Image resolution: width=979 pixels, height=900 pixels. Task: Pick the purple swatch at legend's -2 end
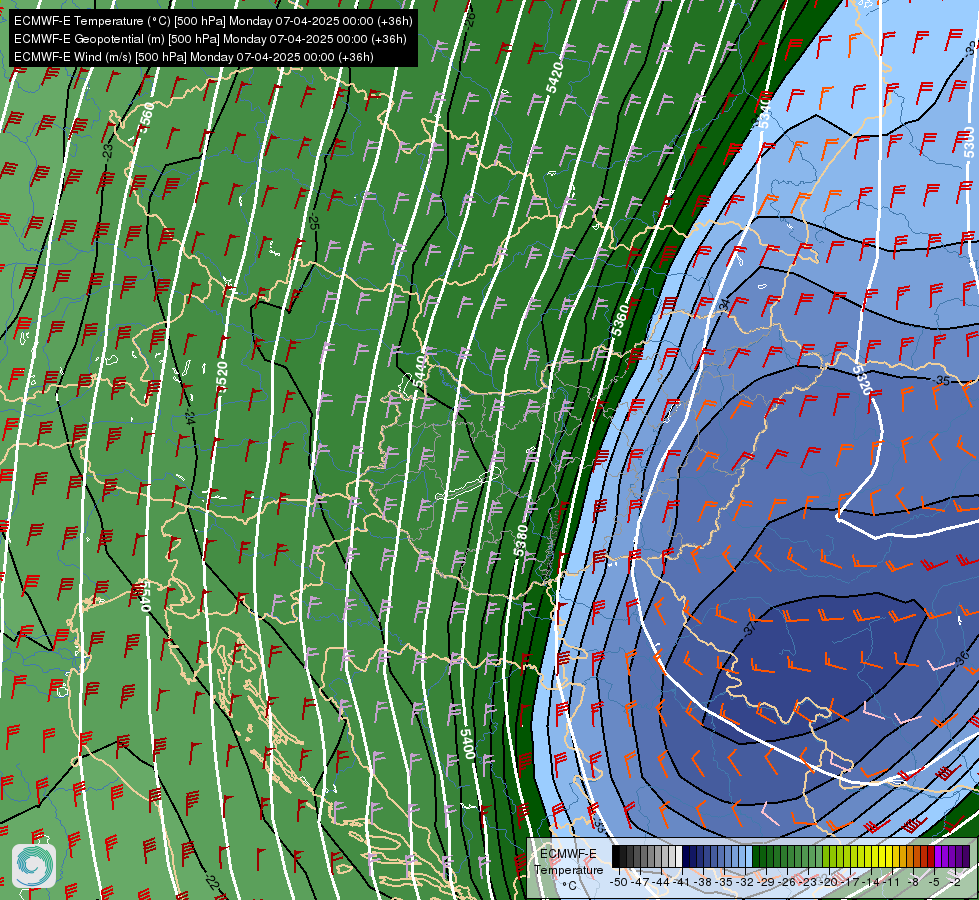(965, 856)
